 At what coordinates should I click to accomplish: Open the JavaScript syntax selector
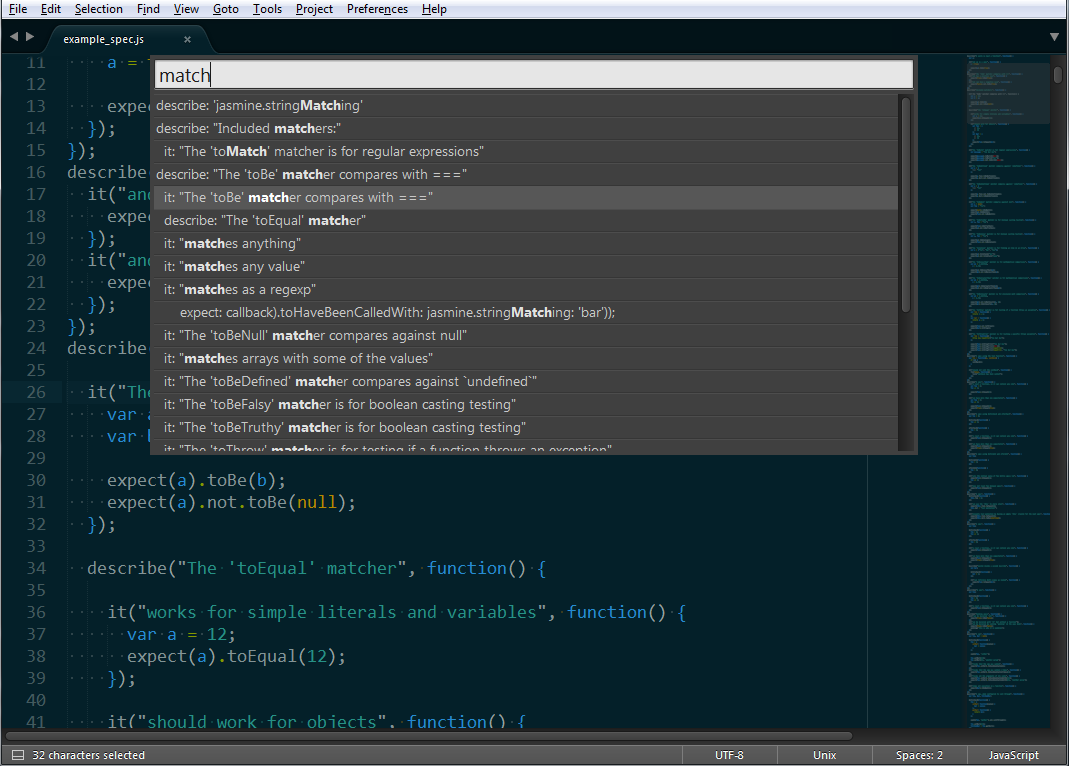(x=1014, y=755)
